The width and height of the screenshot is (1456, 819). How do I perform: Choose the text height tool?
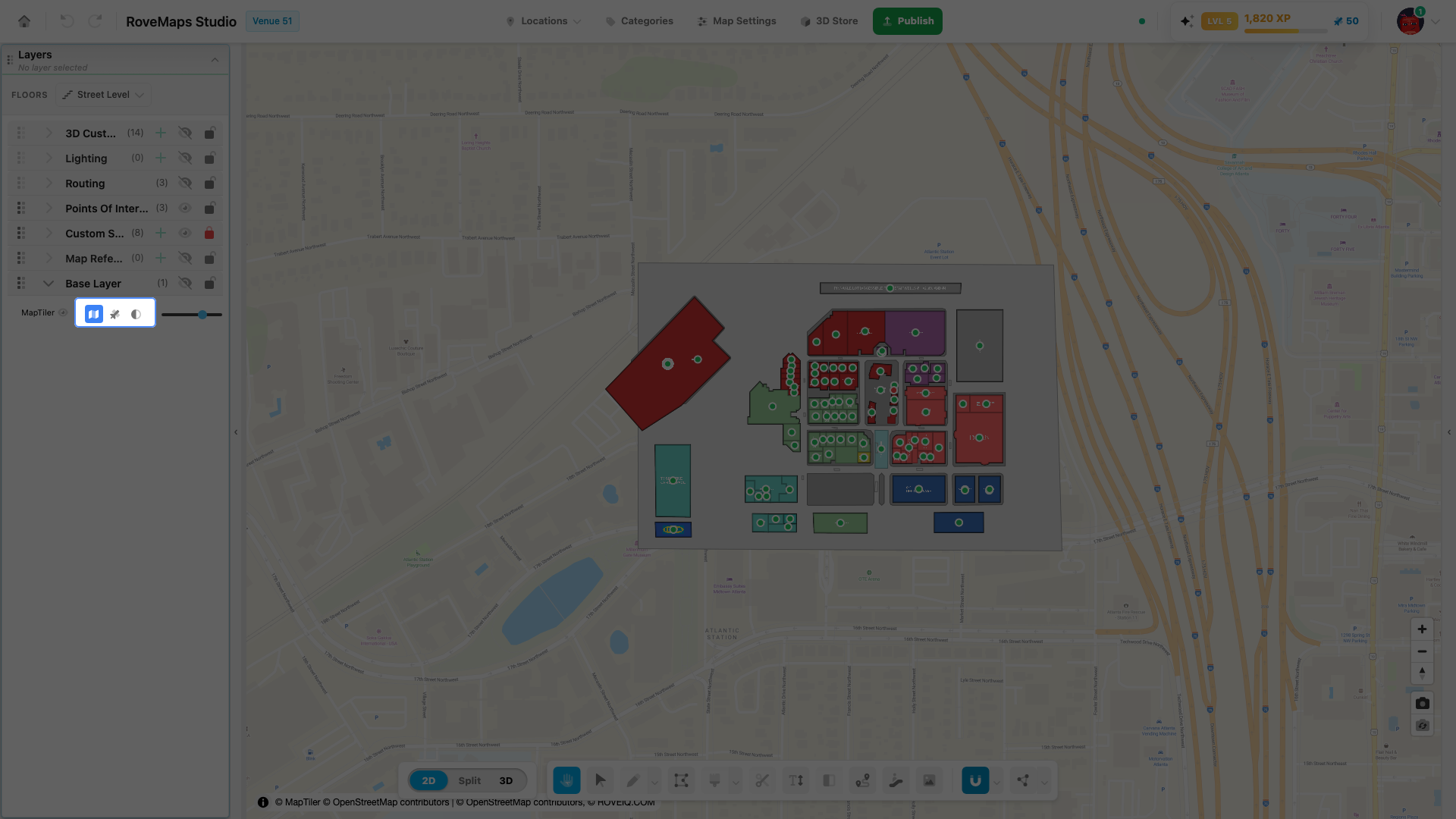pos(795,780)
